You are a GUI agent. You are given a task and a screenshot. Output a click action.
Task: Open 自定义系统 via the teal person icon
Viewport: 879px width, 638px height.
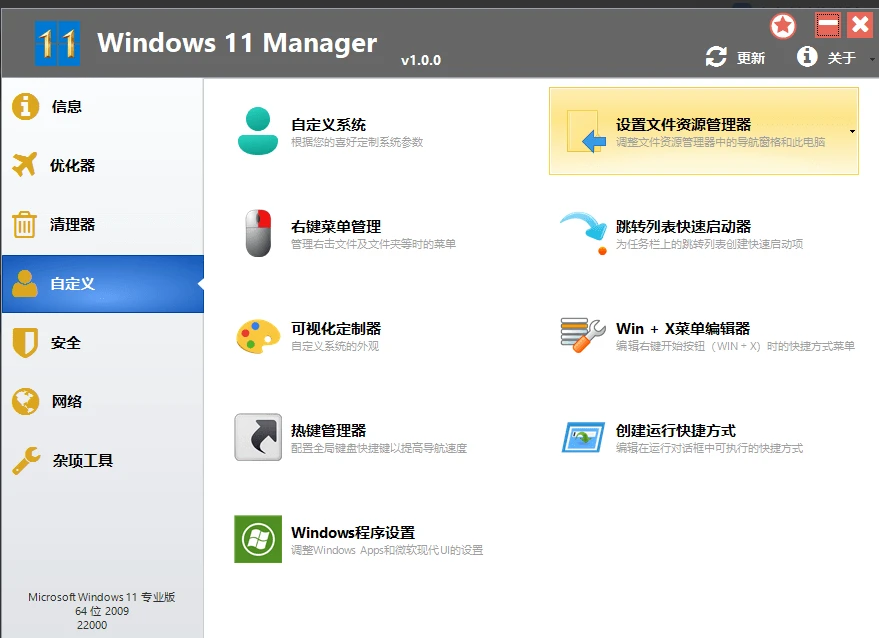tap(257, 130)
